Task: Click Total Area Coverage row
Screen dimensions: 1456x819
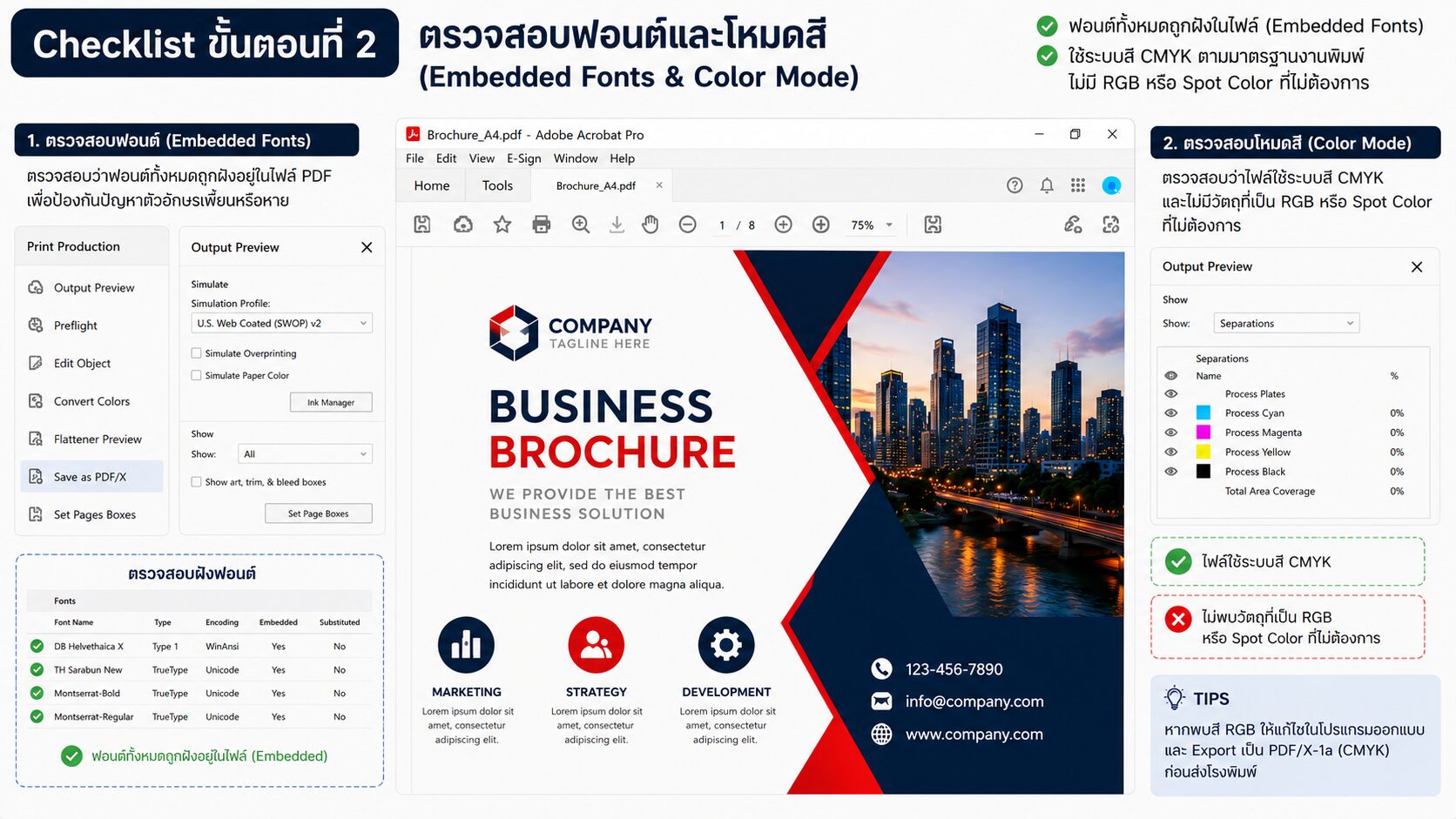Action: point(1295,491)
